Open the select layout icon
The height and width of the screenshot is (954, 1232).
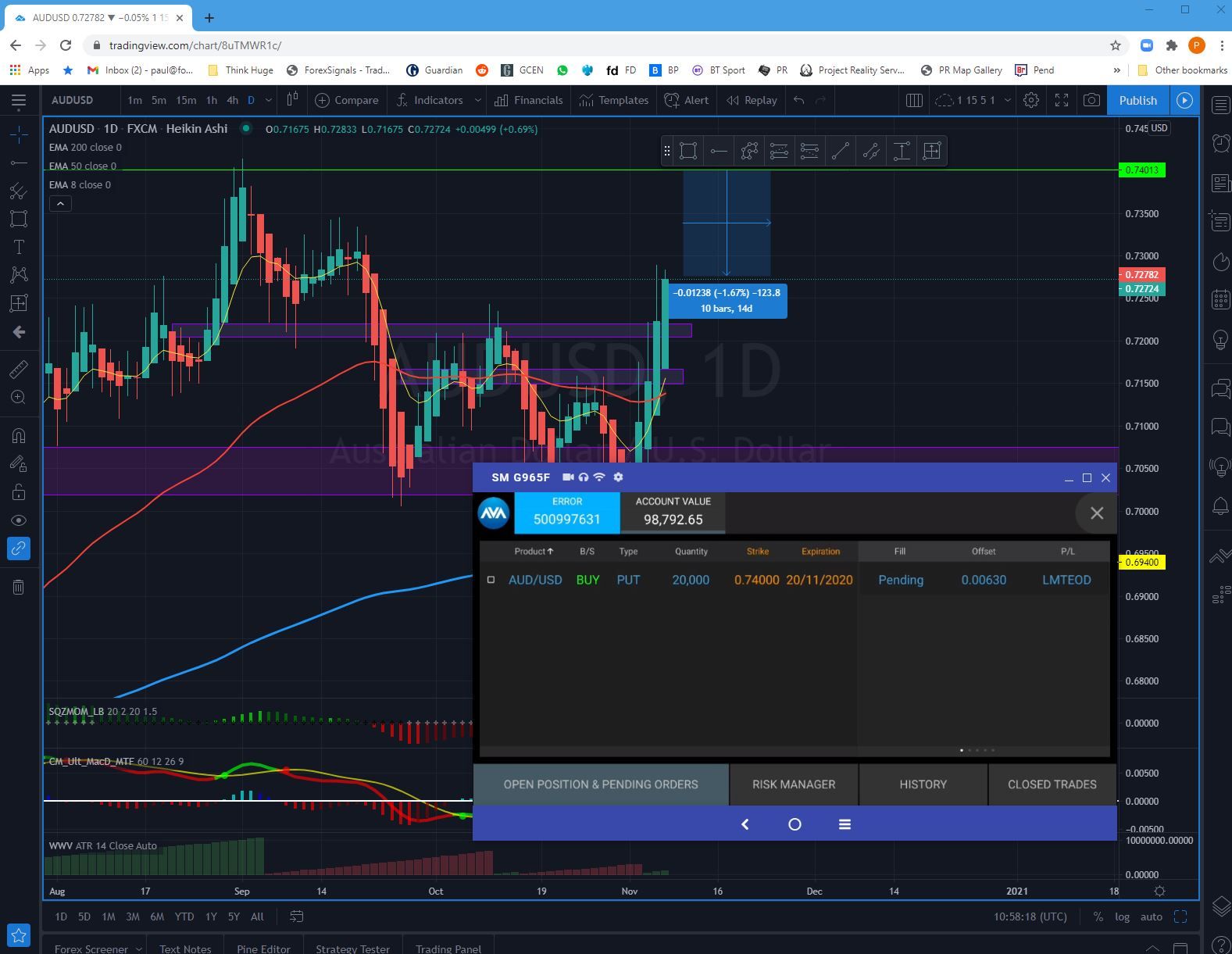(914, 100)
